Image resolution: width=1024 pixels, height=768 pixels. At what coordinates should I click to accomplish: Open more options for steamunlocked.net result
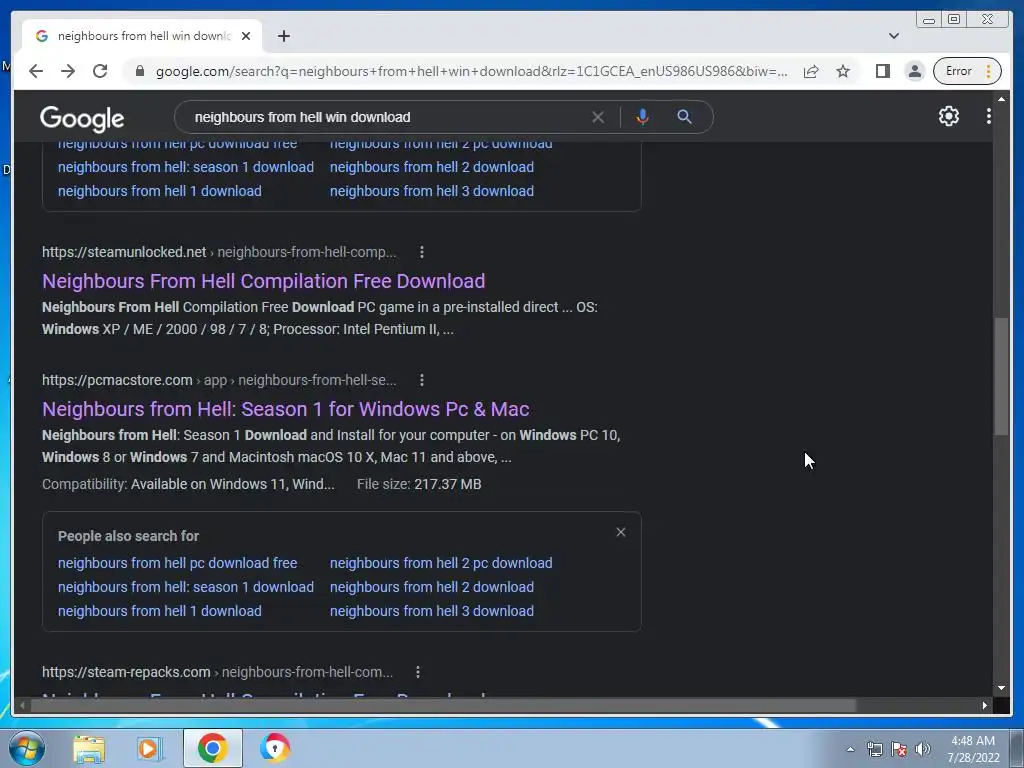point(422,252)
